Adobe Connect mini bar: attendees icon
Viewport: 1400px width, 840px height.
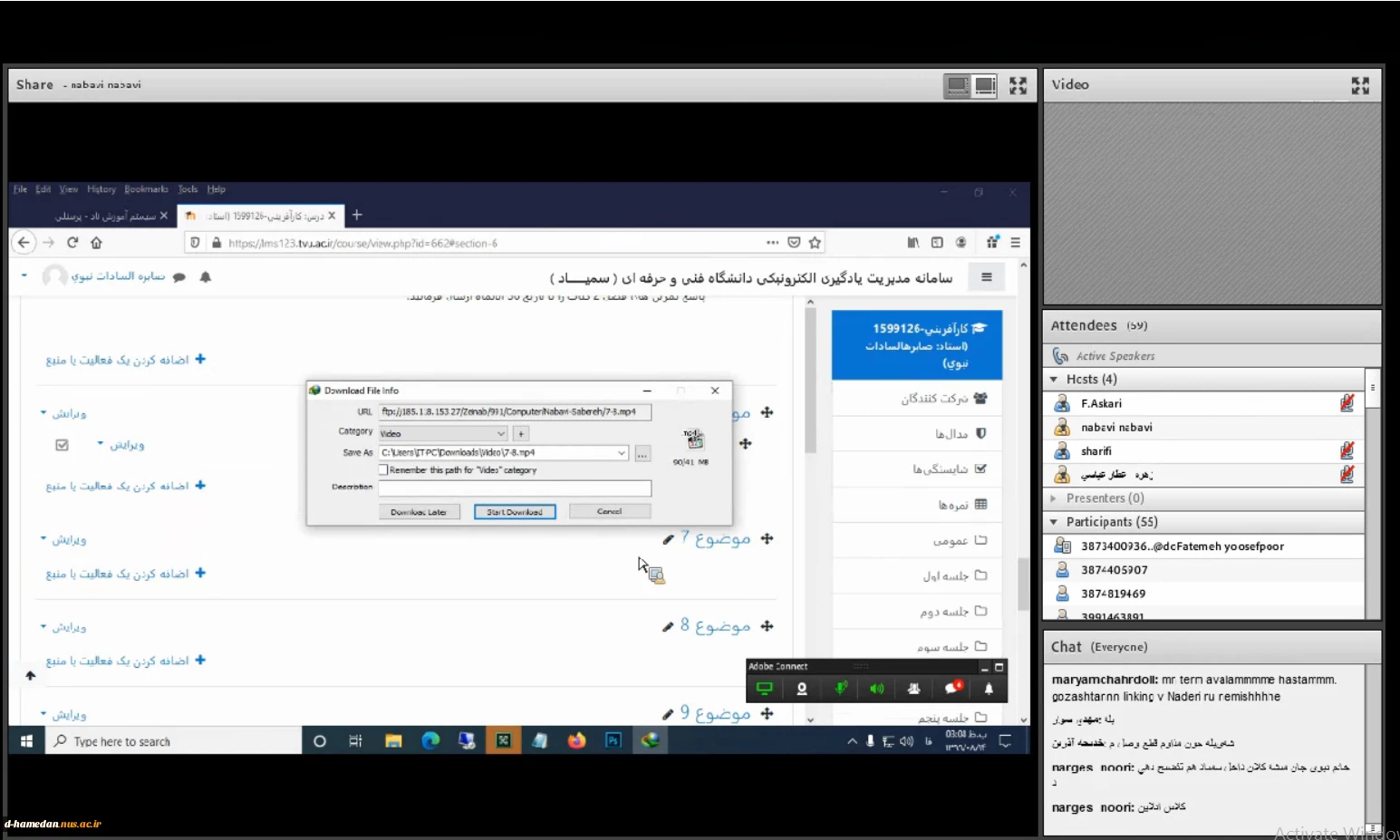coord(913,689)
